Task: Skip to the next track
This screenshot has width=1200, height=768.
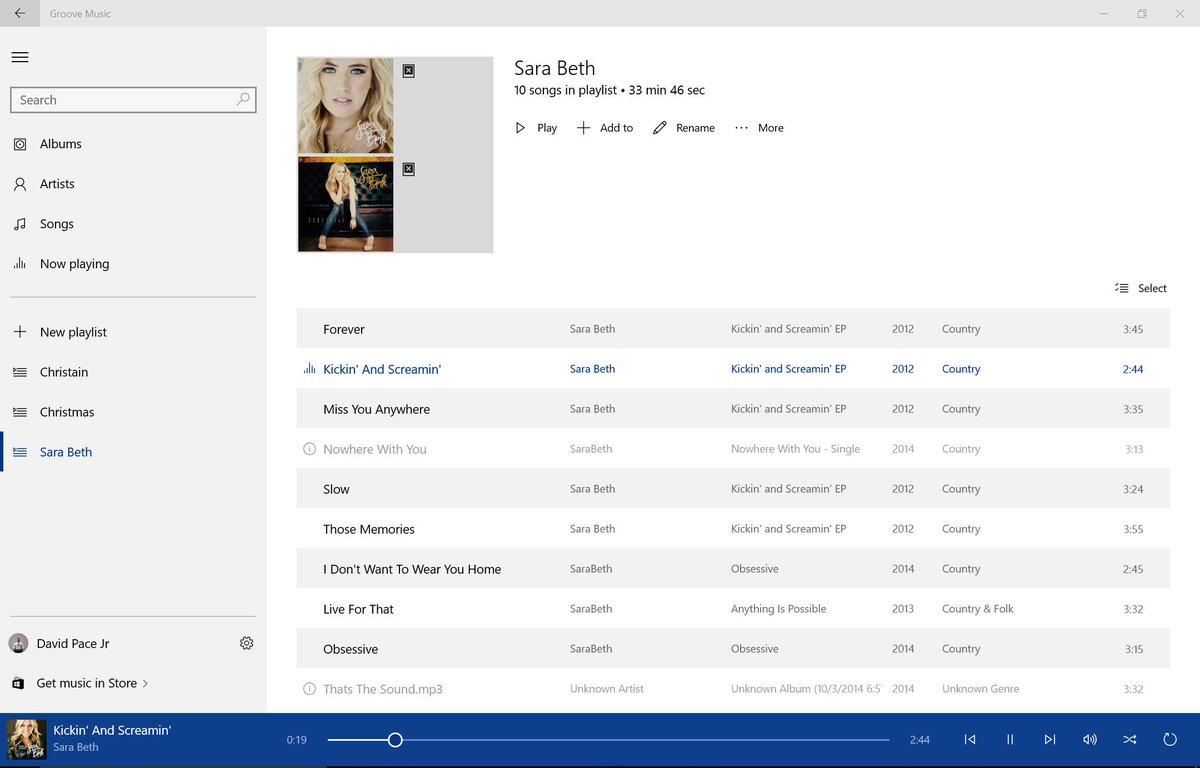Action: (1049, 740)
